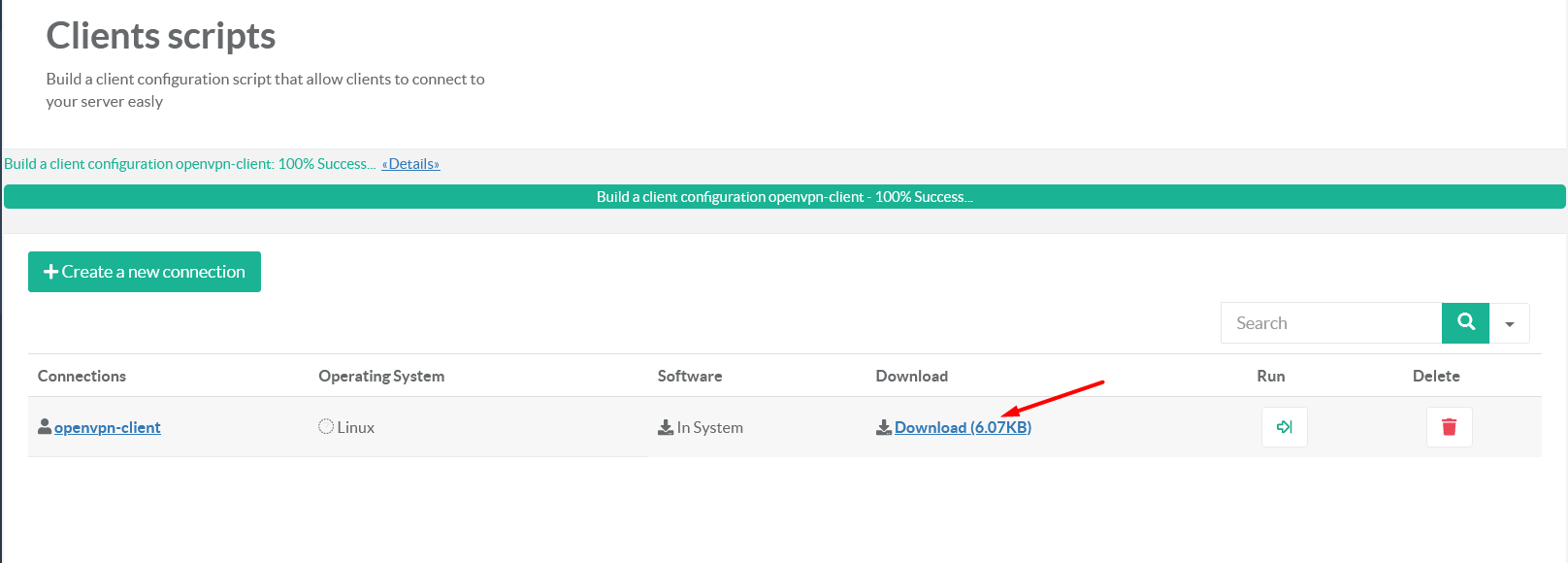Click the download icon beside In System
Screen dimensions: 1568x563
pos(666,427)
